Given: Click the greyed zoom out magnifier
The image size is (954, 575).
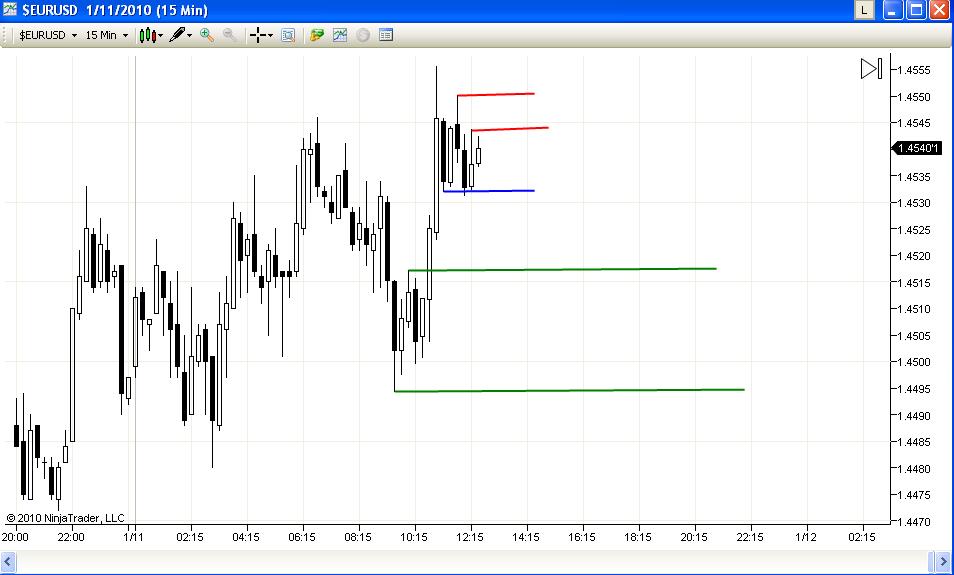Looking at the screenshot, I should 229,35.
